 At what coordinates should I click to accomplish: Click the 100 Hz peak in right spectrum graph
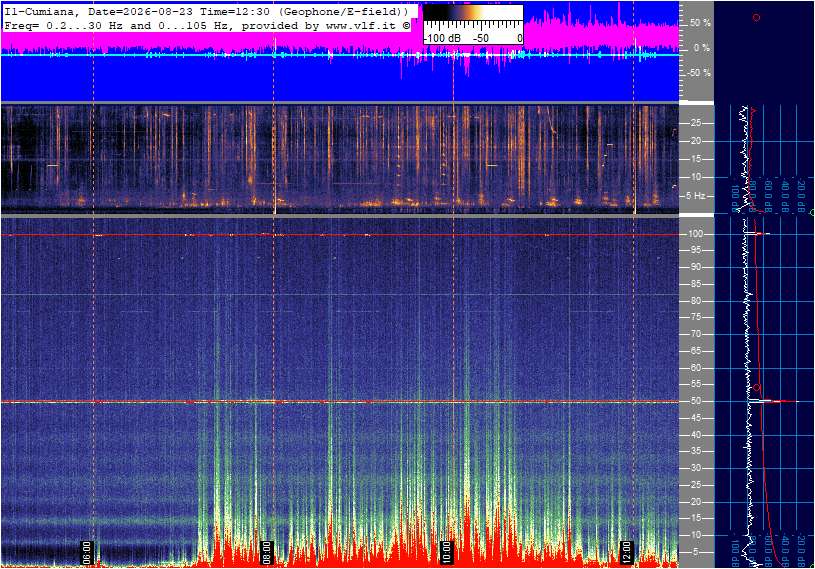pos(759,234)
